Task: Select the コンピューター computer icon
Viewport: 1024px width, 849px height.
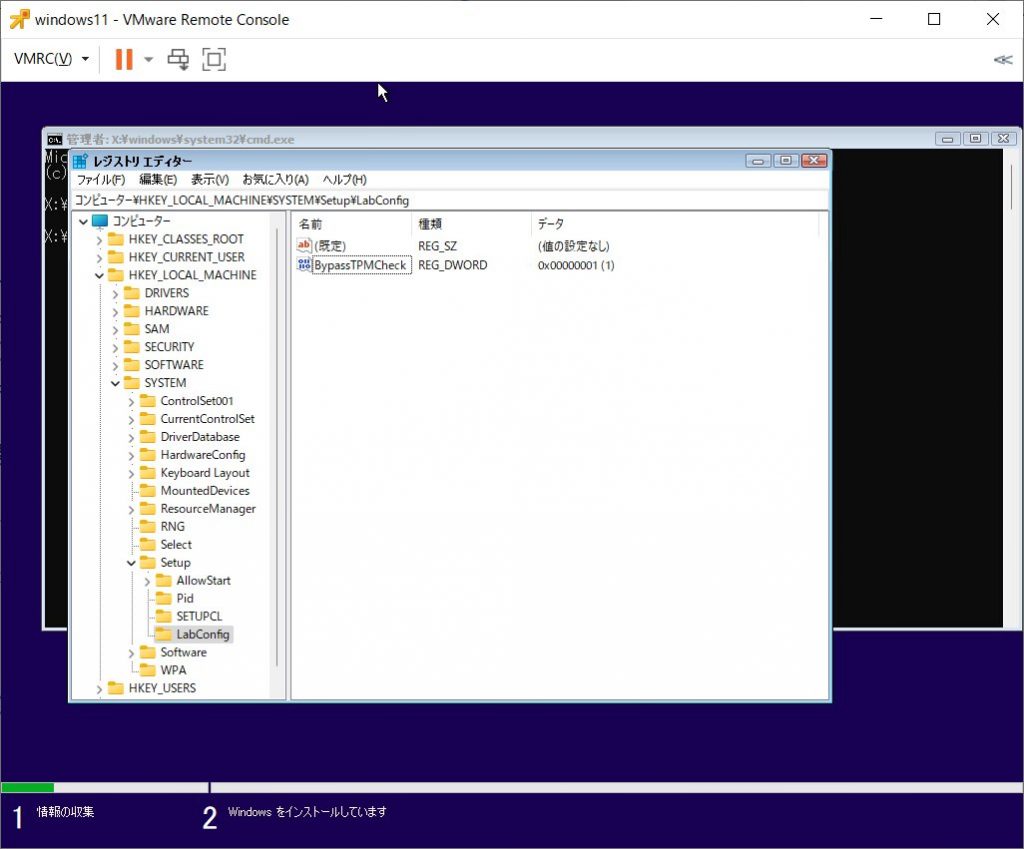Action: pos(100,221)
